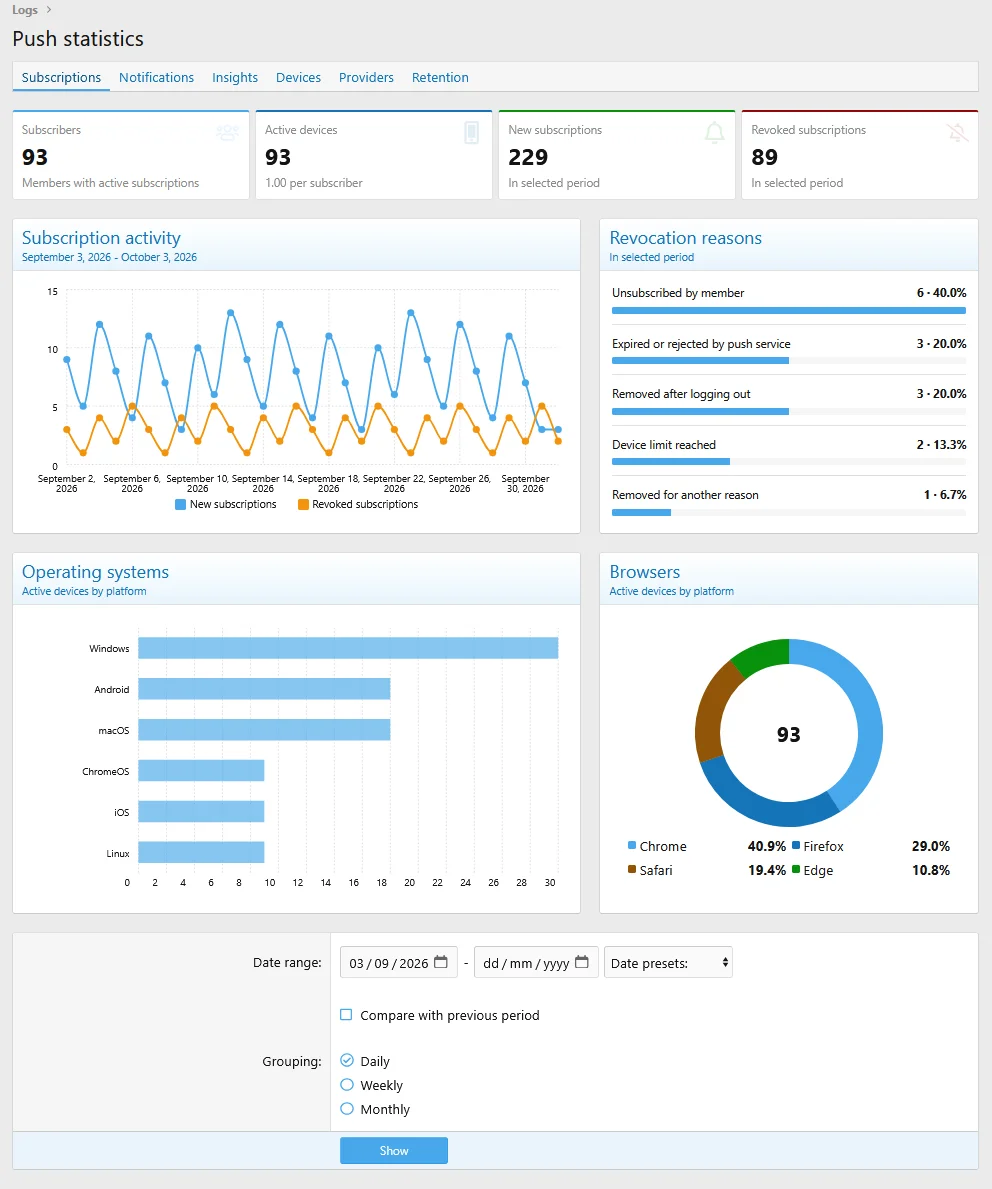The image size is (992, 1189).
Task: Select Daily grouping
Action: tap(347, 1060)
